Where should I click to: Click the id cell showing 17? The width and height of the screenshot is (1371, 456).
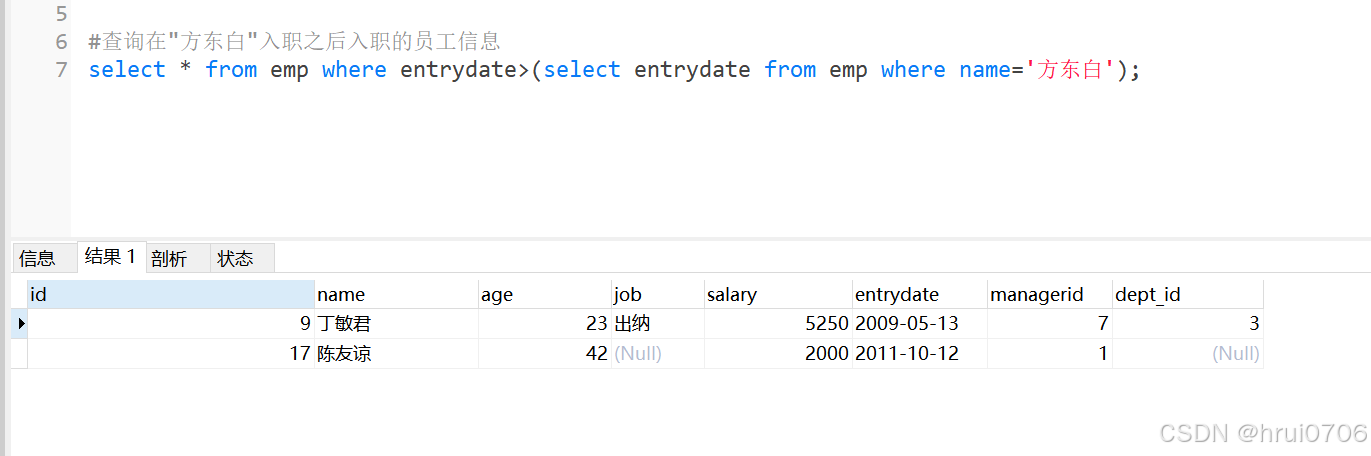click(171, 353)
